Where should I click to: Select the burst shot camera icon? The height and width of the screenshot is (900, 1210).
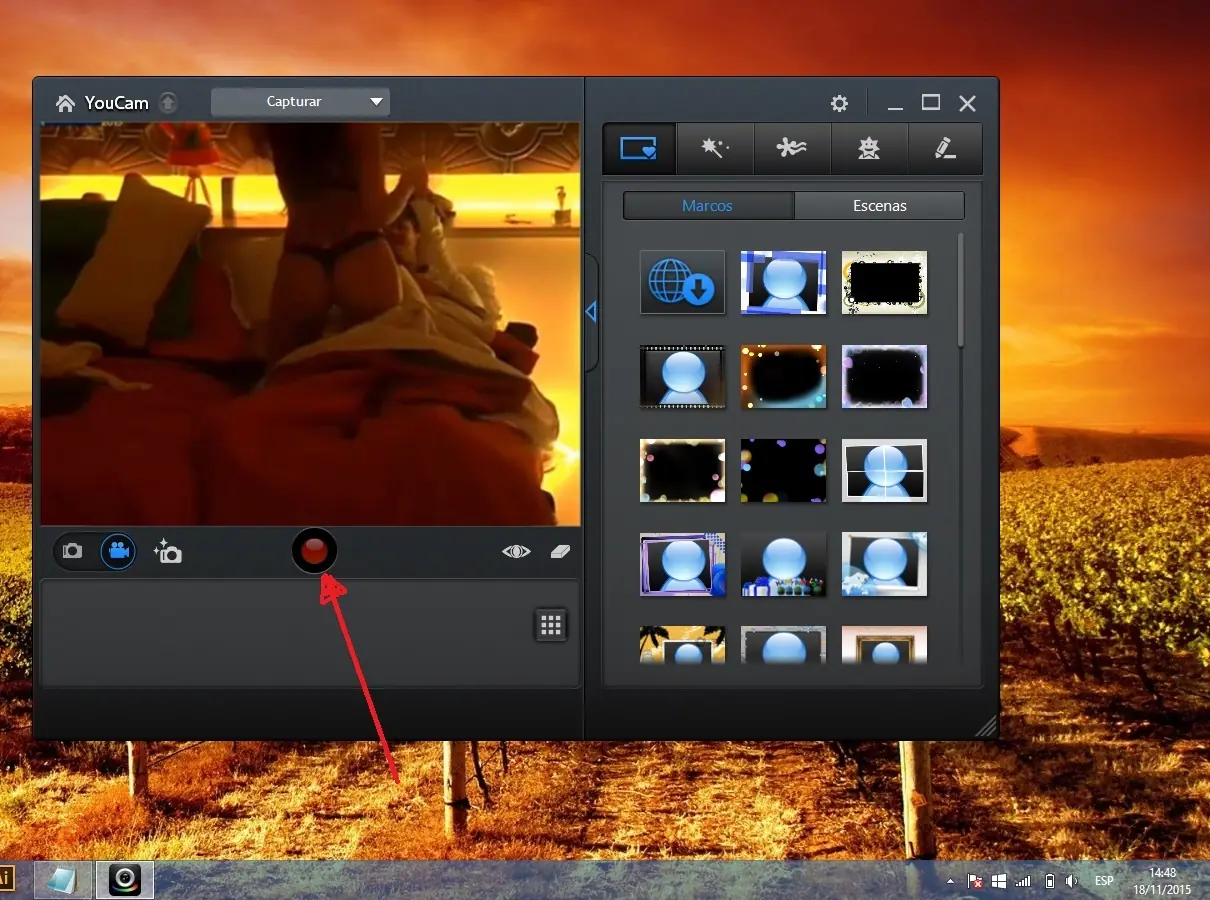168,551
